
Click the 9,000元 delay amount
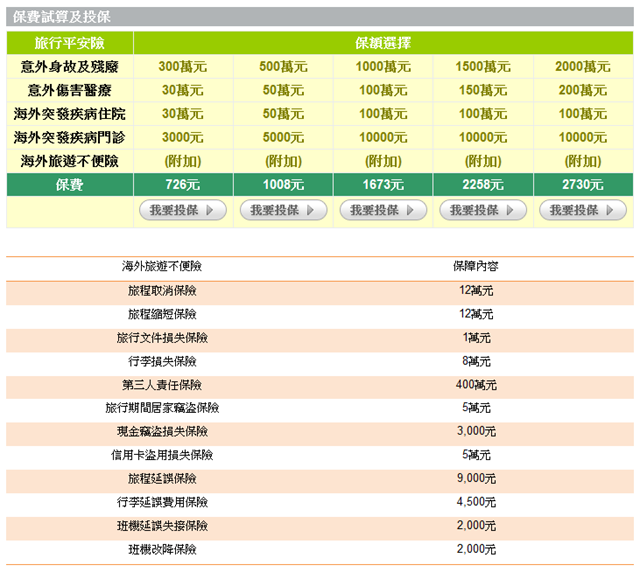point(476,479)
